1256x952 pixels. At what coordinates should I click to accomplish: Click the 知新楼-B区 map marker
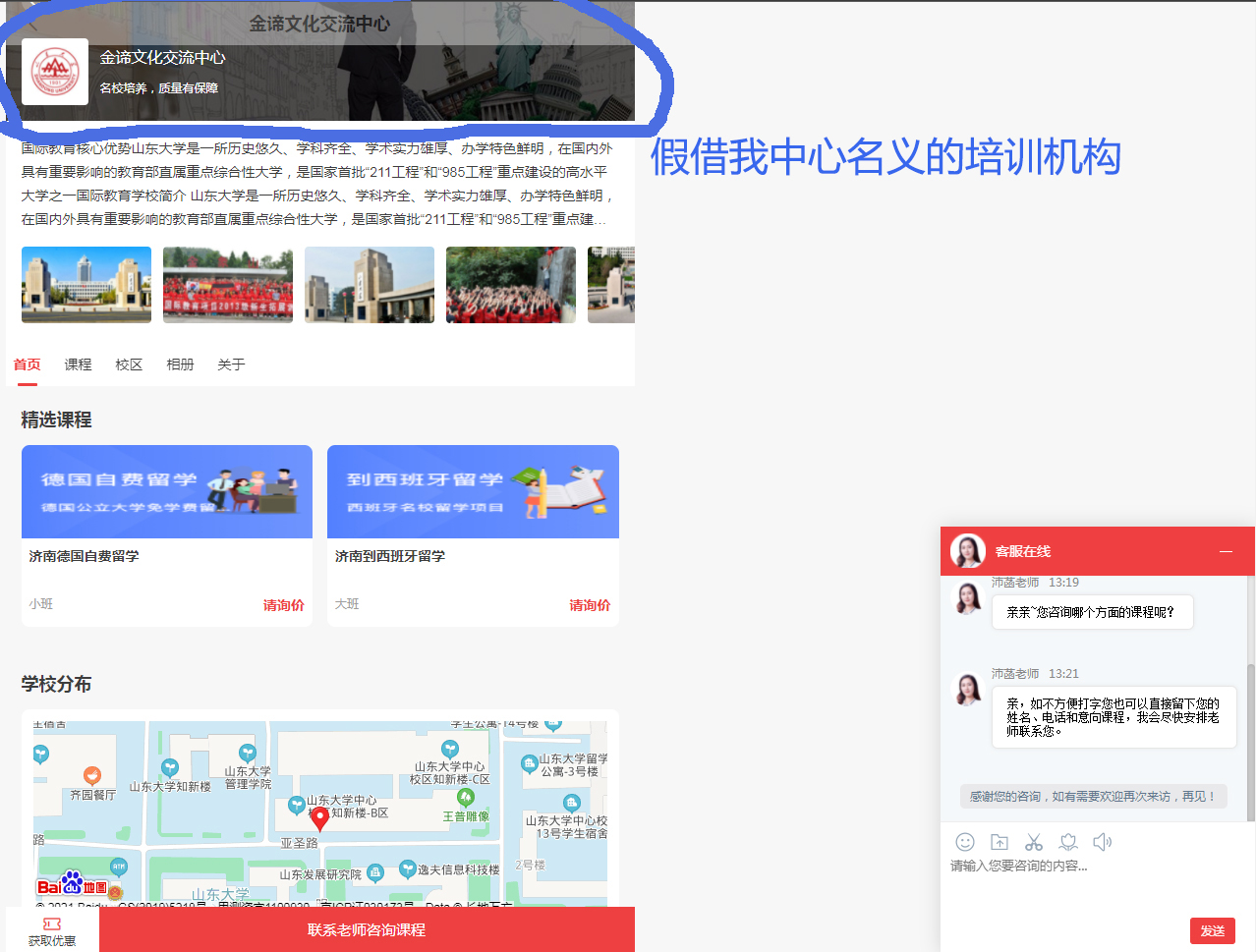coord(296,807)
